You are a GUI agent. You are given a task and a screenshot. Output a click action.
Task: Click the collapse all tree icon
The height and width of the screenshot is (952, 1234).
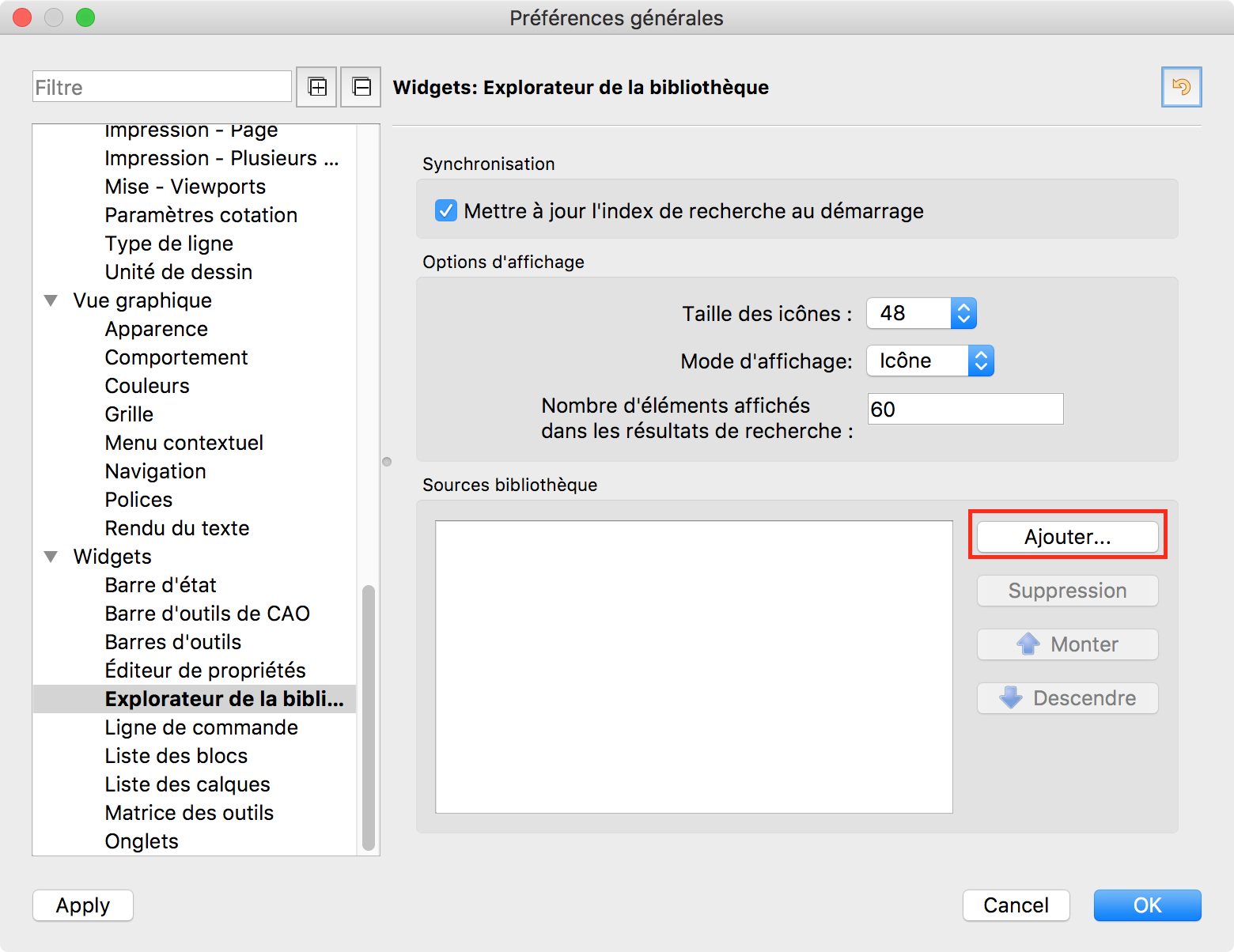coord(361,87)
